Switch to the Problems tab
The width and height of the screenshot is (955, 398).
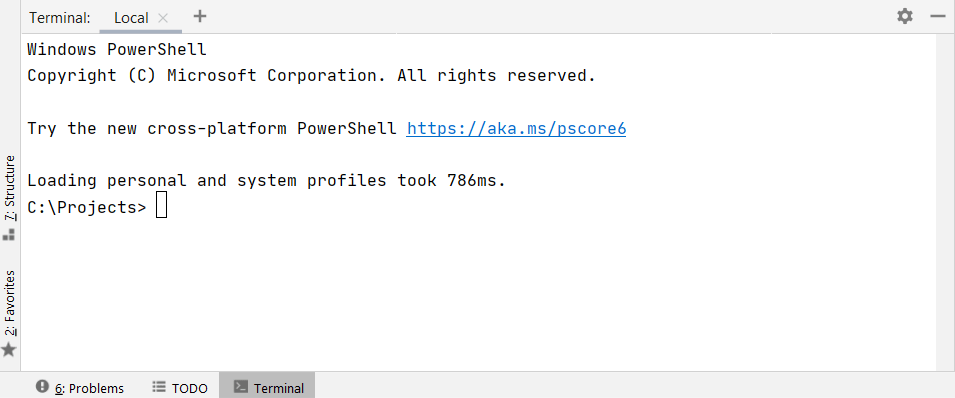point(80,388)
